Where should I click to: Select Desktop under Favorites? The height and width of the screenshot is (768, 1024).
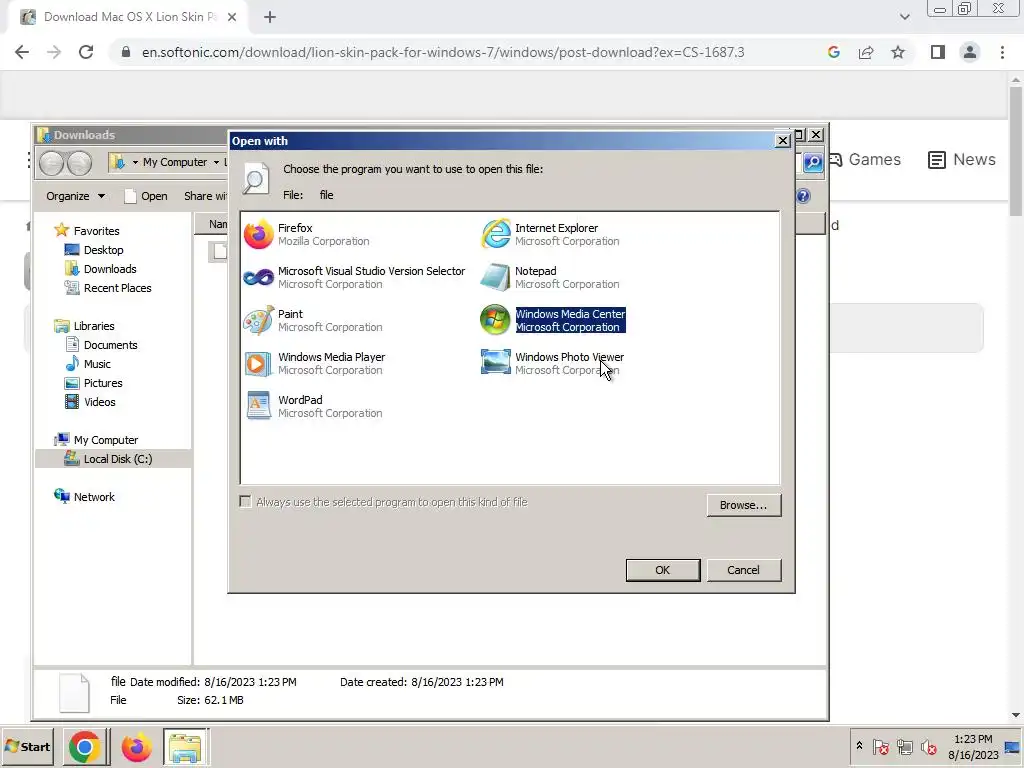click(x=103, y=249)
